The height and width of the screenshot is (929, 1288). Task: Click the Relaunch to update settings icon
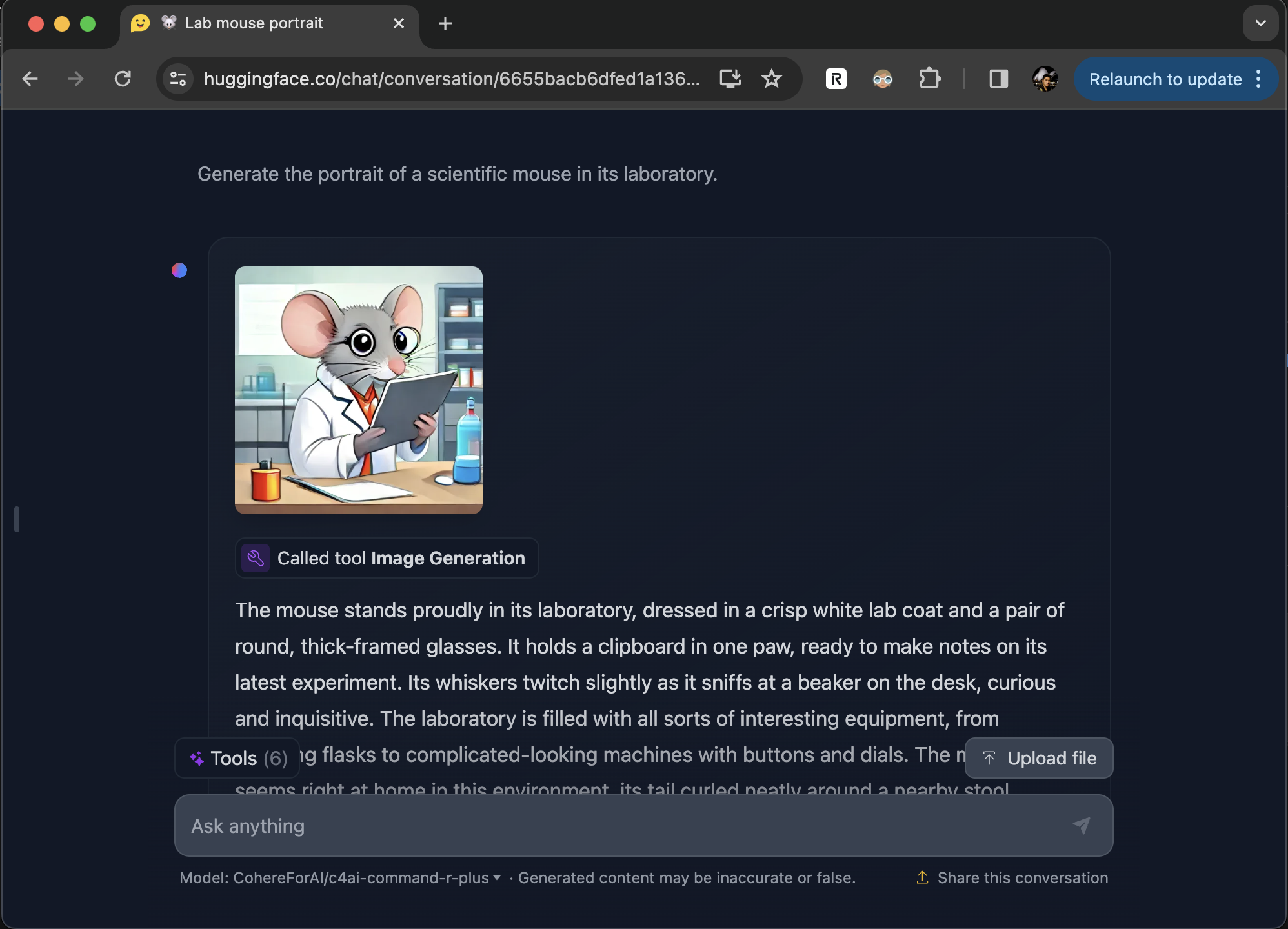pos(1258,79)
